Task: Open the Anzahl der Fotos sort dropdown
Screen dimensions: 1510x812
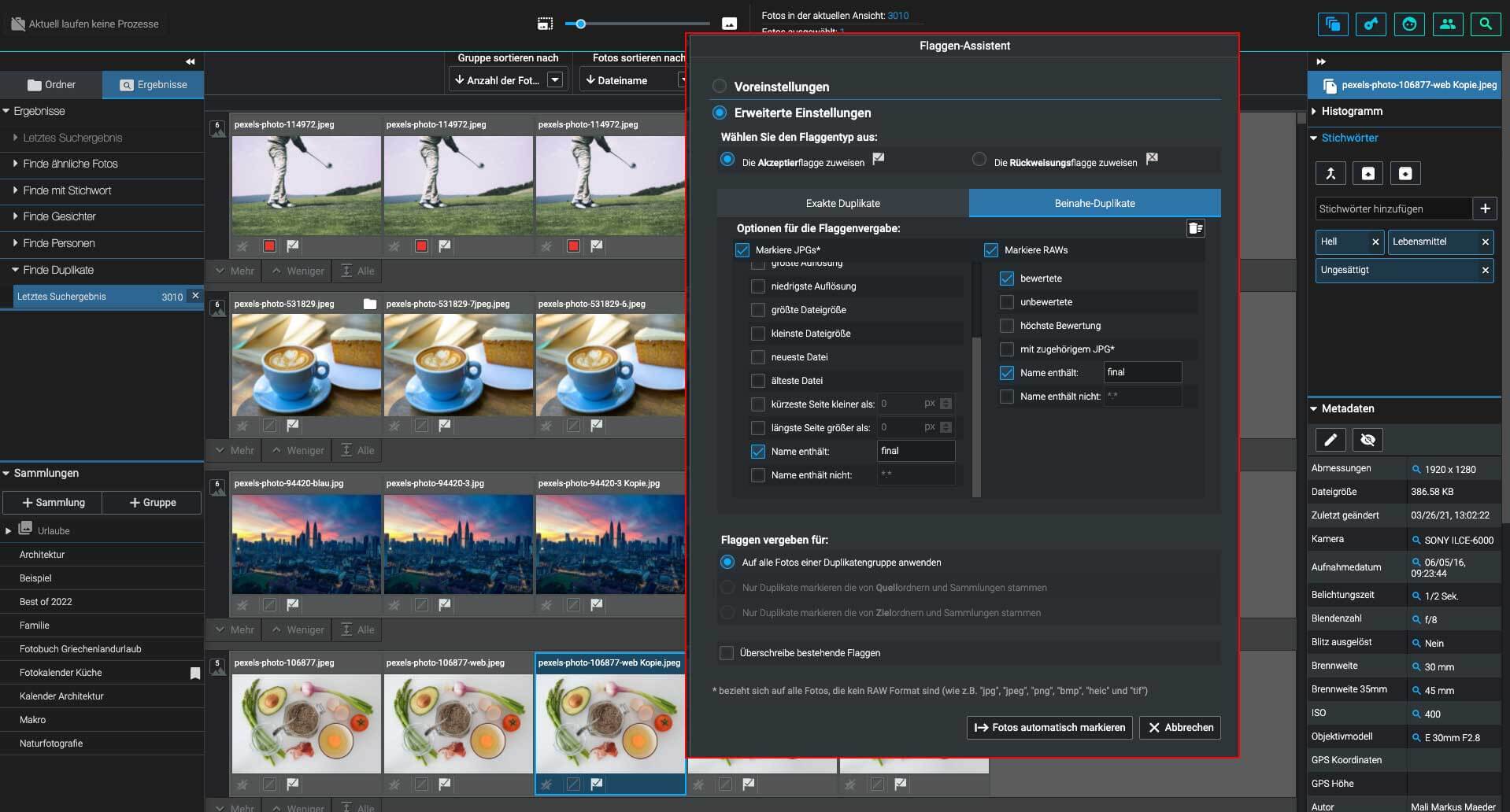Action: [x=555, y=79]
